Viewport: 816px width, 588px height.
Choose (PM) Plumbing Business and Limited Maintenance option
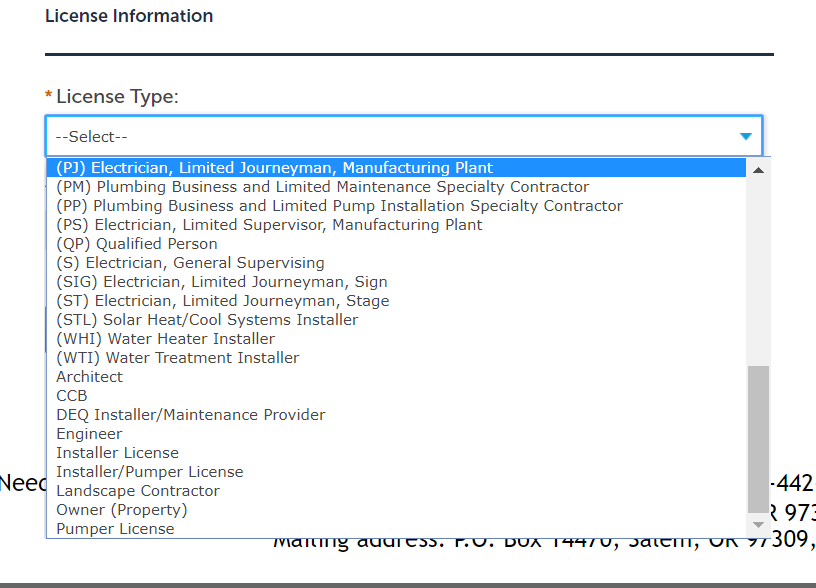click(323, 187)
